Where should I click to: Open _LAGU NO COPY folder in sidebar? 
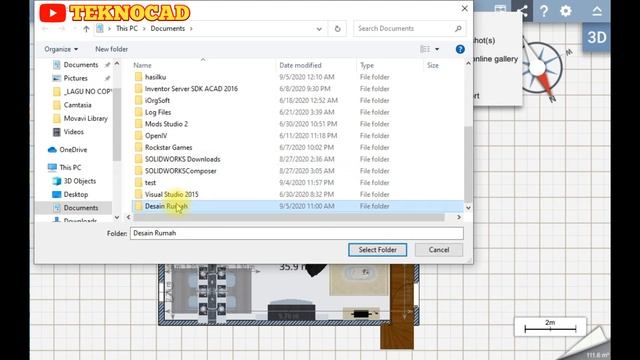coord(87,91)
